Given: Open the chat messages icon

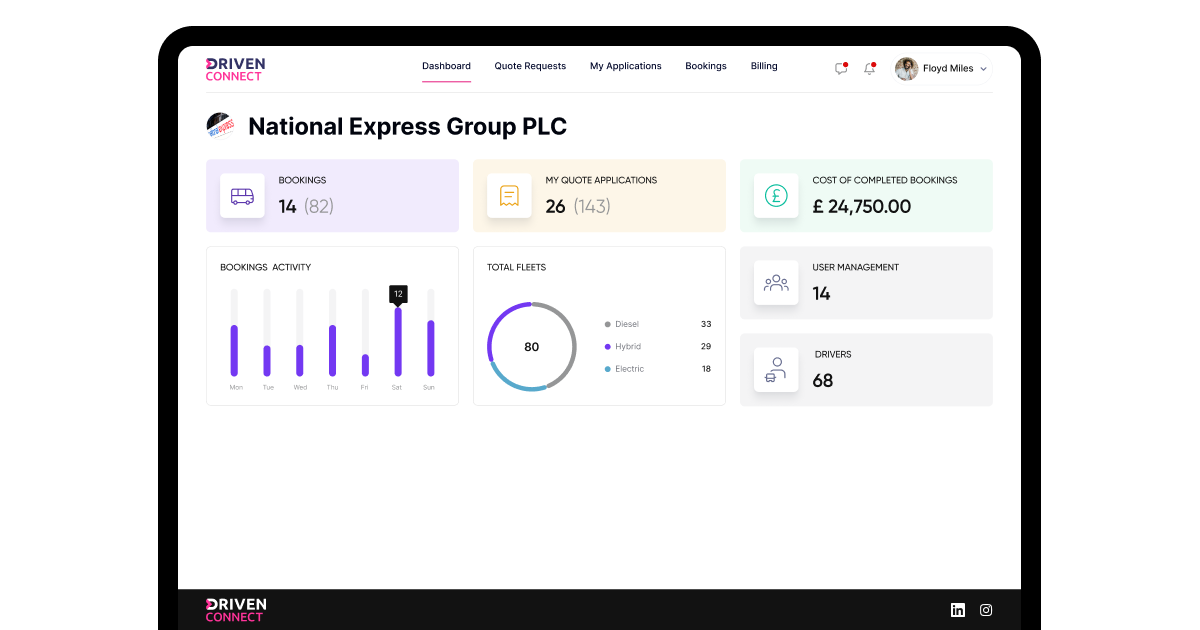Looking at the screenshot, I should (x=841, y=69).
